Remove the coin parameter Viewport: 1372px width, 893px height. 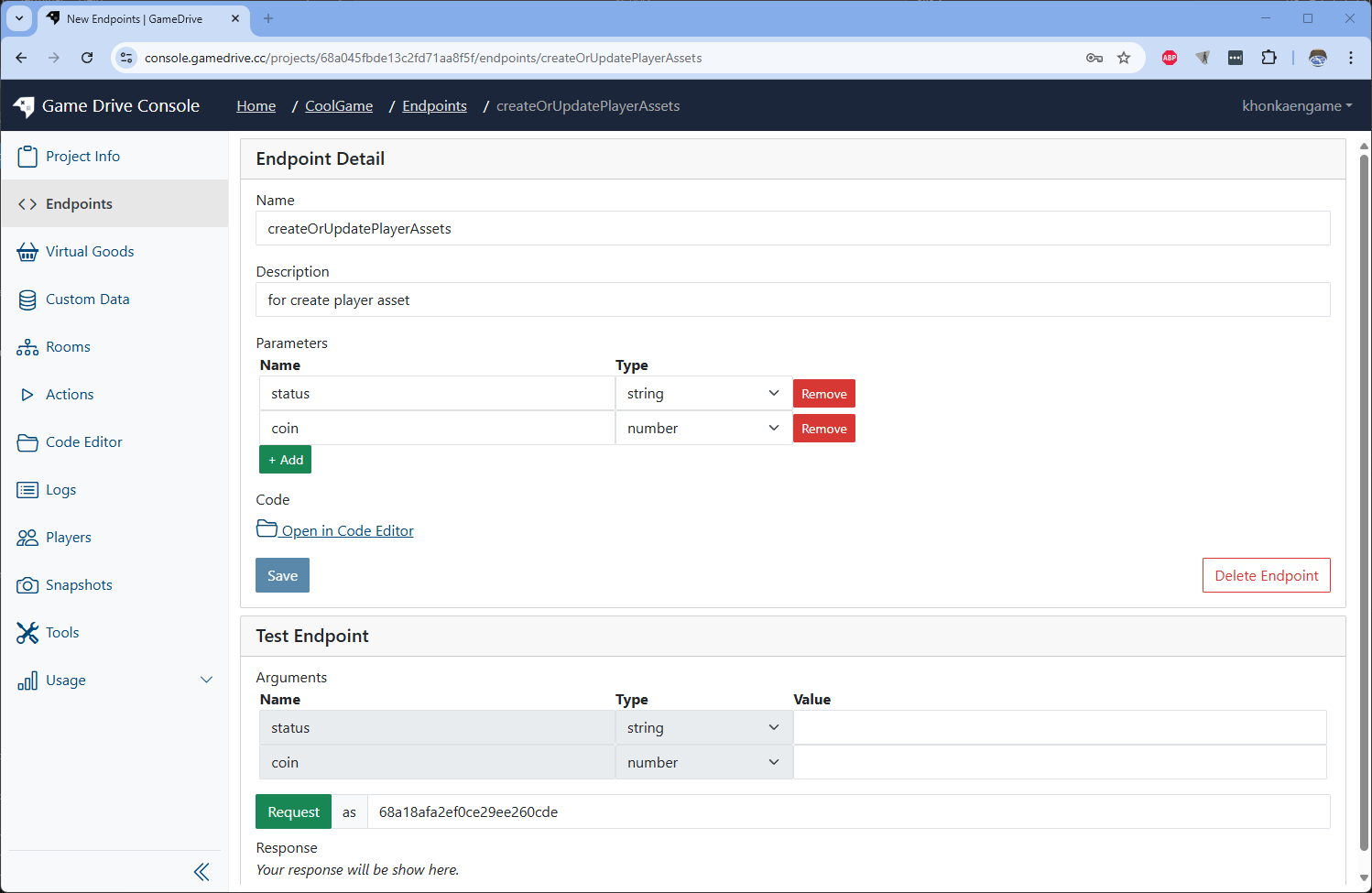pyautogui.click(x=822, y=428)
